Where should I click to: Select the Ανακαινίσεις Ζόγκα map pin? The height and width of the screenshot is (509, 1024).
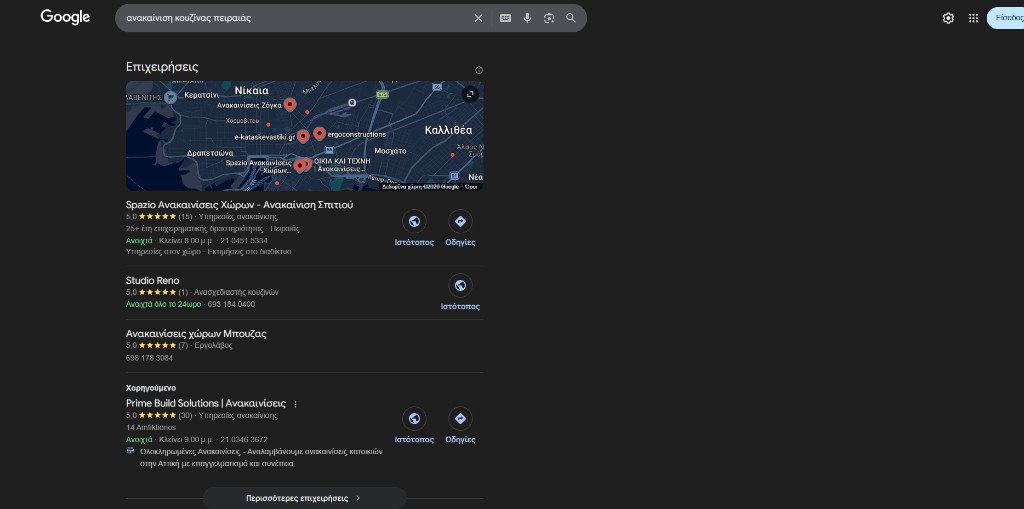(290, 104)
